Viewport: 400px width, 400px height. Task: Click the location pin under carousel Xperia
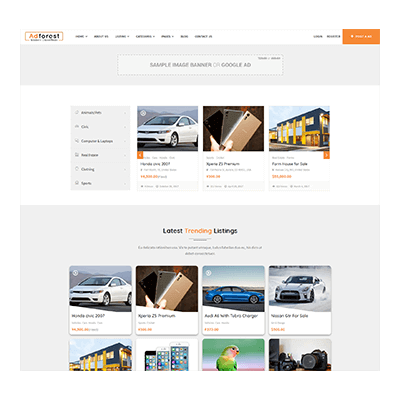pos(207,170)
